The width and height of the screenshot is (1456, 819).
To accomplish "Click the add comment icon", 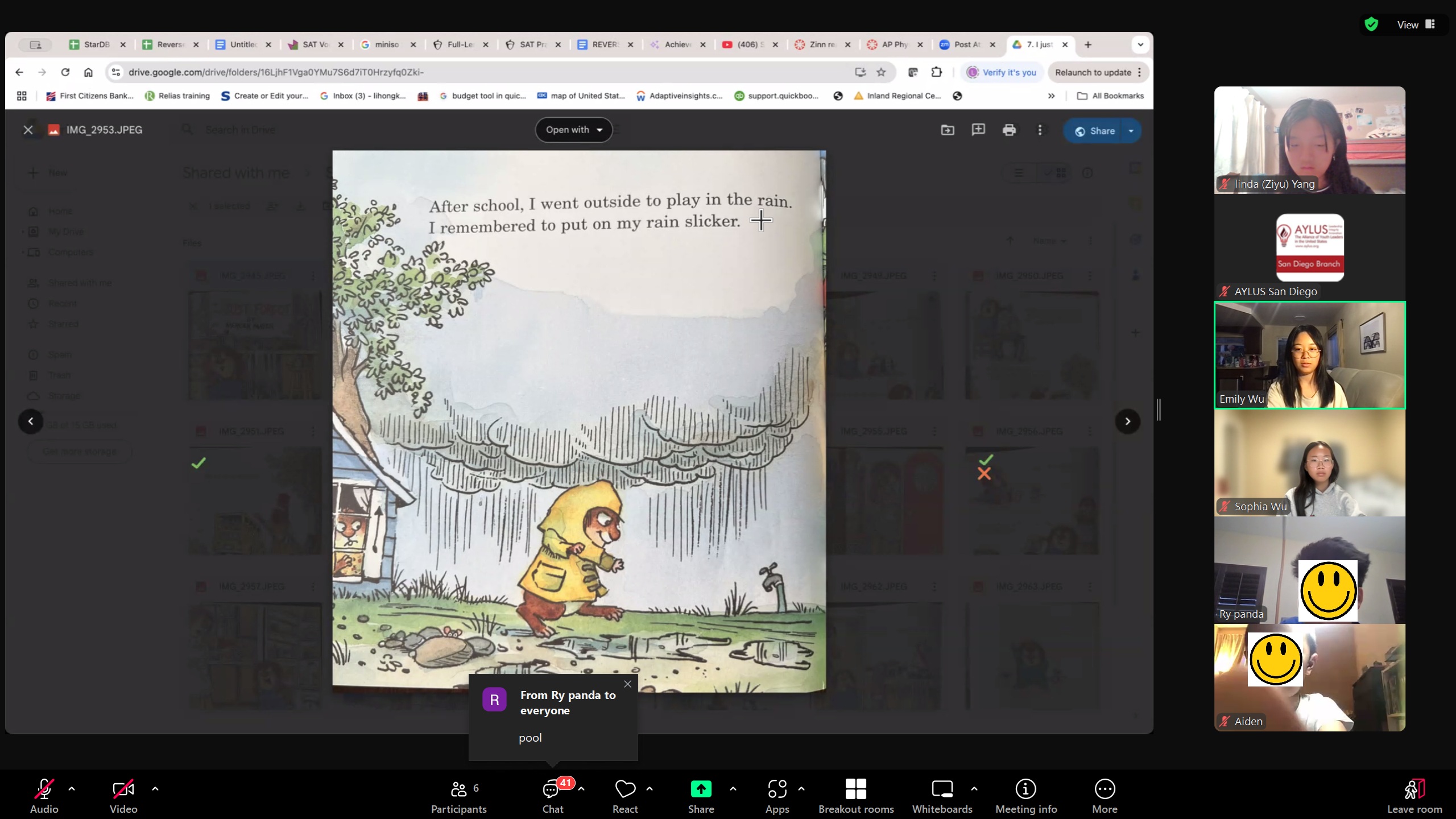I will tap(978, 130).
